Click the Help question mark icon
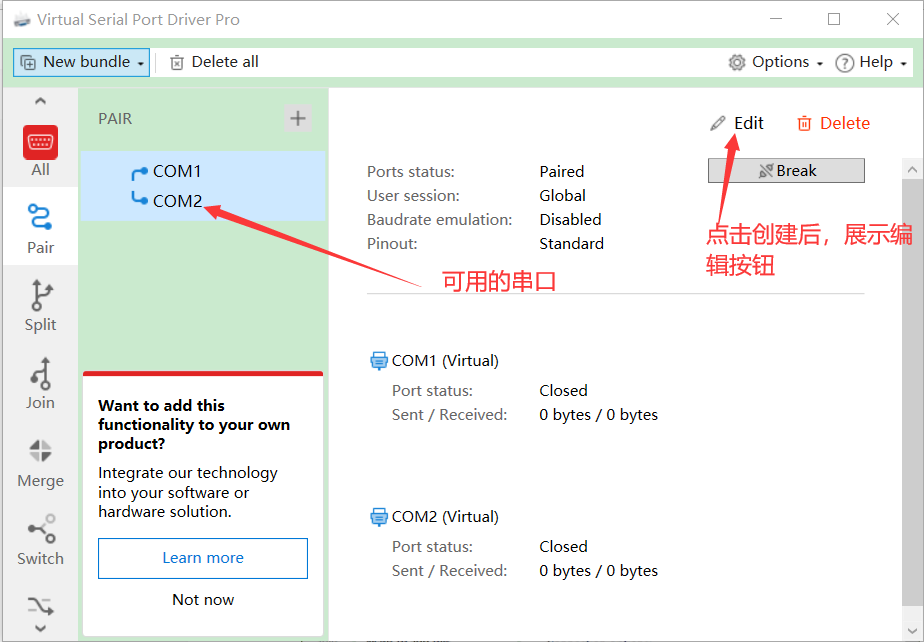 point(844,62)
